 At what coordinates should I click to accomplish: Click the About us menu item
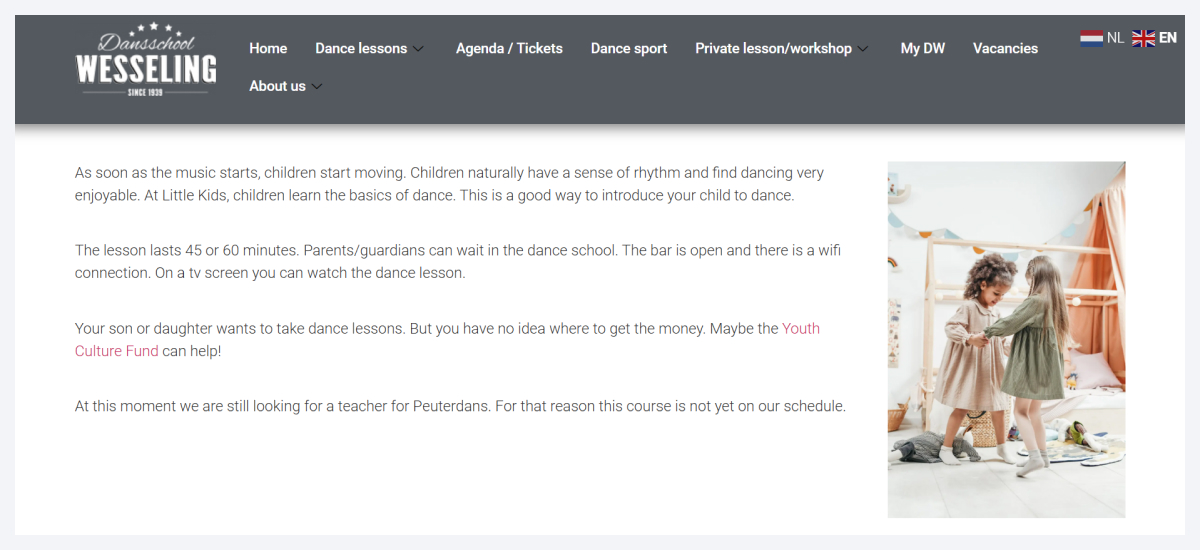(x=277, y=86)
